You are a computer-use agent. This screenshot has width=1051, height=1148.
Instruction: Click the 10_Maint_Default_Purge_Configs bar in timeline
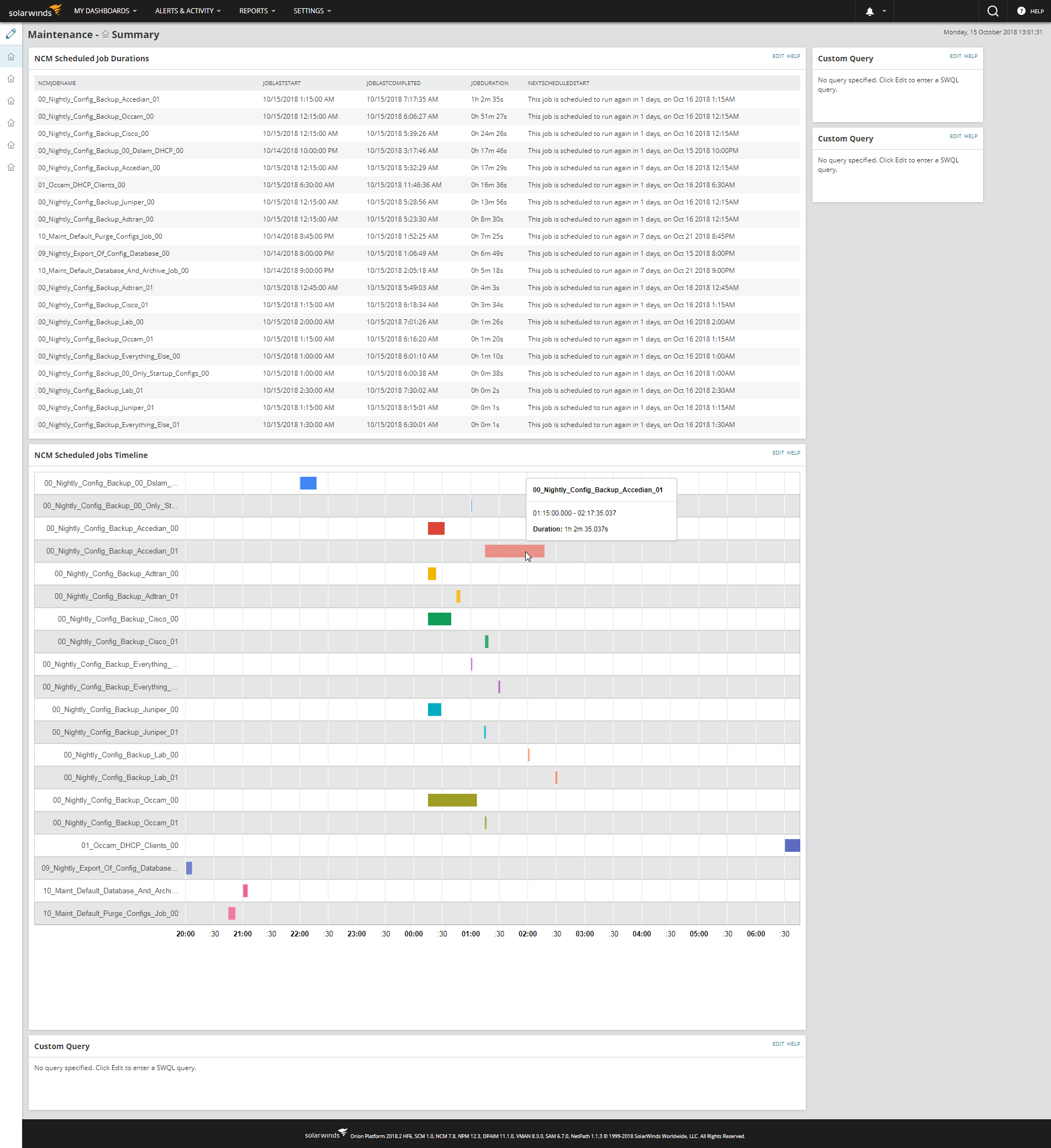coord(232,913)
